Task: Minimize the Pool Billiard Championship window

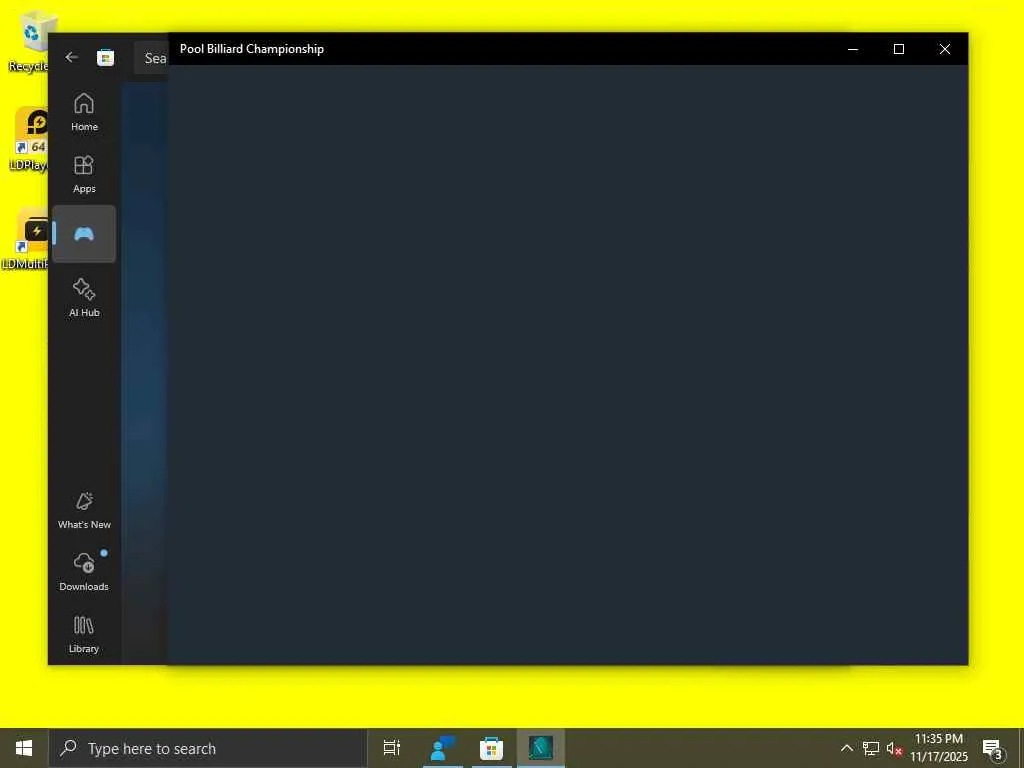Action: click(853, 49)
